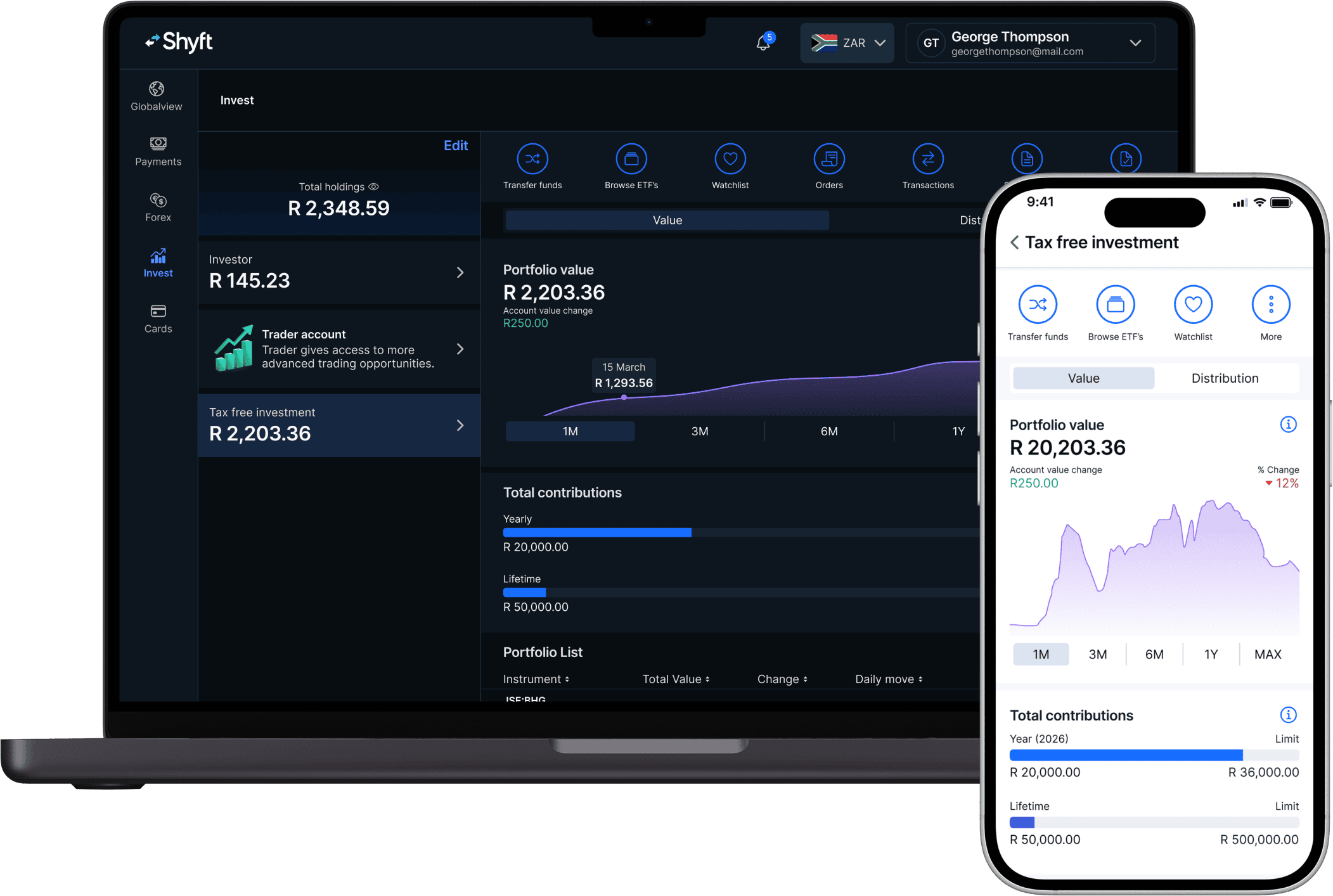Open Globalview in the sidebar
Image resolution: width=1333 pixels, height=896 pixels.
[157, 97]
